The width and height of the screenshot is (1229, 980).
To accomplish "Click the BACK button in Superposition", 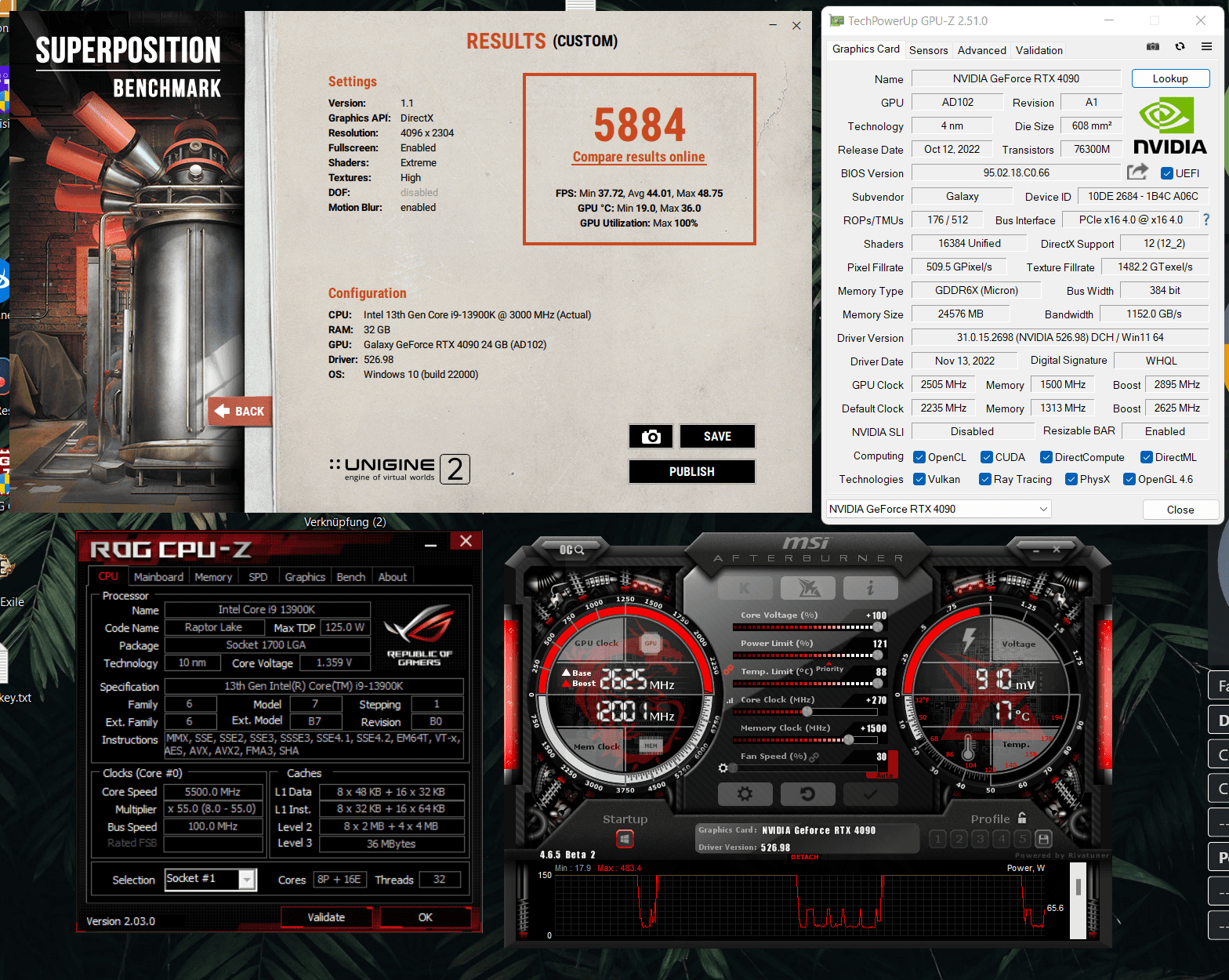I will [241, 411].
